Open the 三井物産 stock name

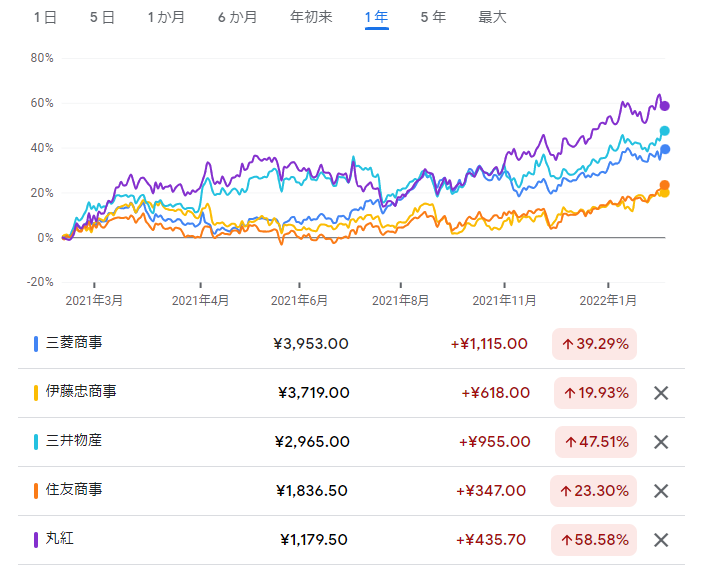coord(74,440)
